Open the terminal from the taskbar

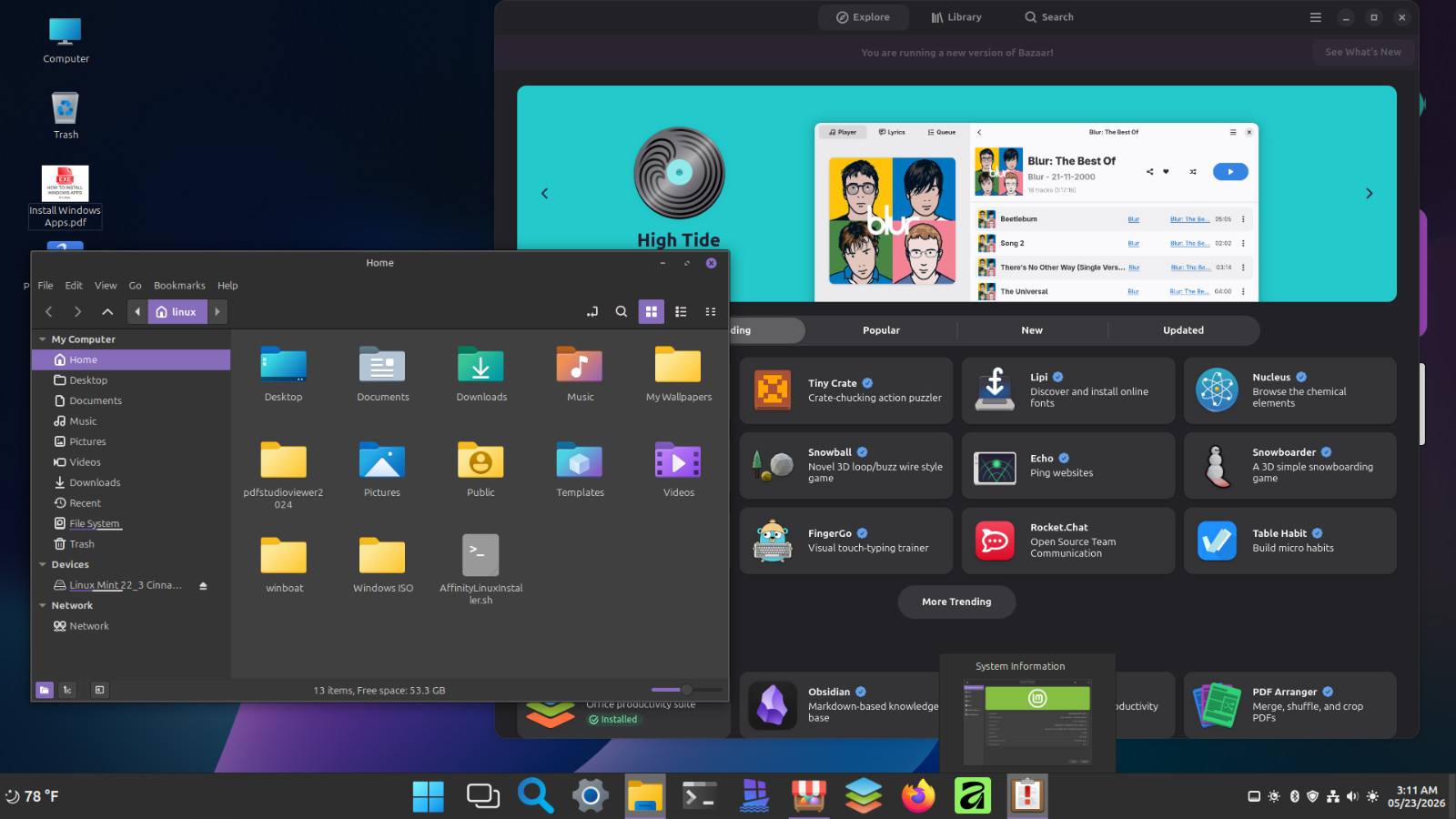[699, 796]
